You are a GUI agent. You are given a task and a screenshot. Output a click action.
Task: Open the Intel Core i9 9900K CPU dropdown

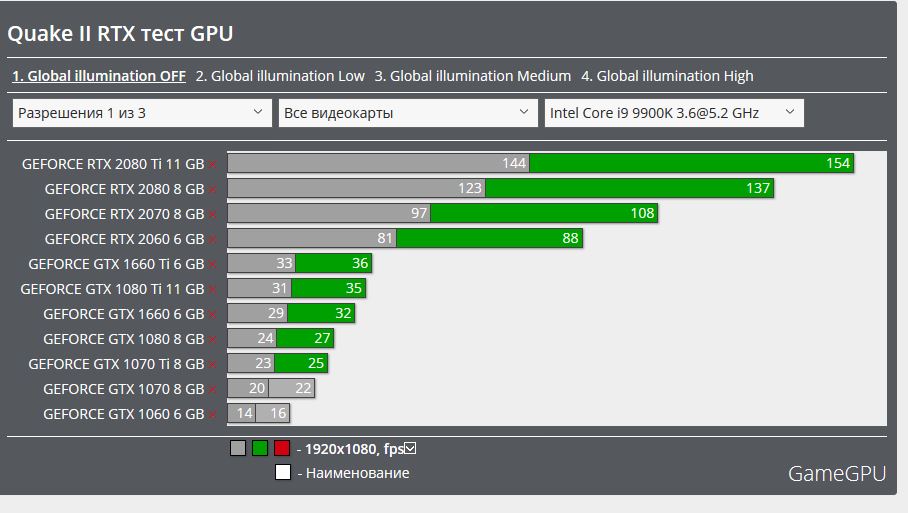coord(673,113)
